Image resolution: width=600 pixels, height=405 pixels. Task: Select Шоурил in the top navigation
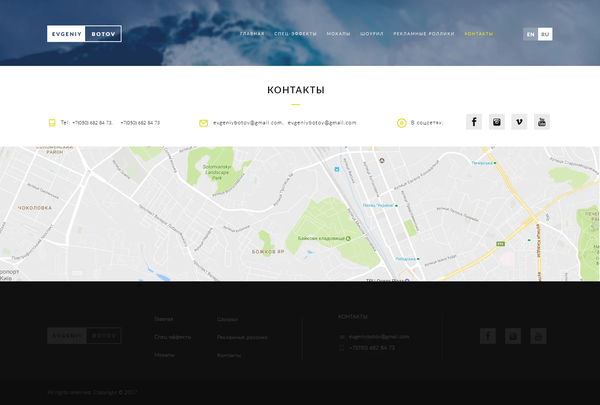click(372, 34)
